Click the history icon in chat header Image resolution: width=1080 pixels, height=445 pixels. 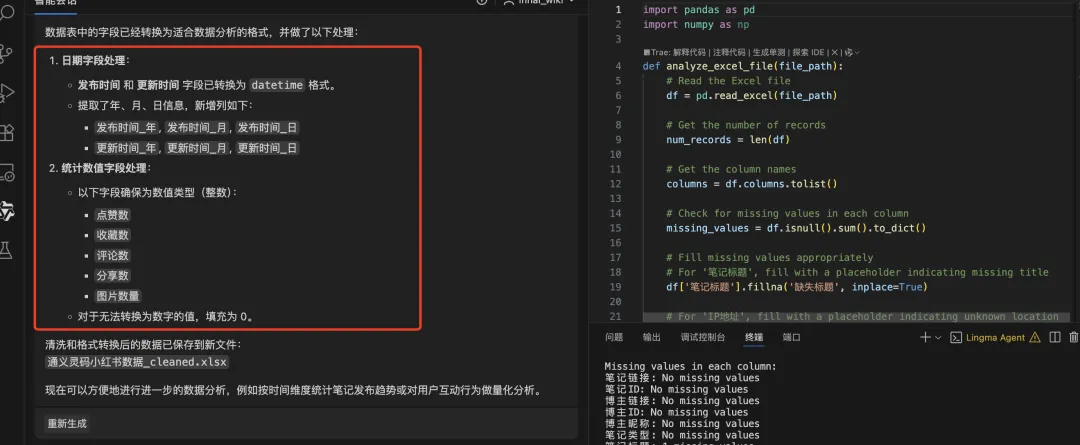point(482,2)
